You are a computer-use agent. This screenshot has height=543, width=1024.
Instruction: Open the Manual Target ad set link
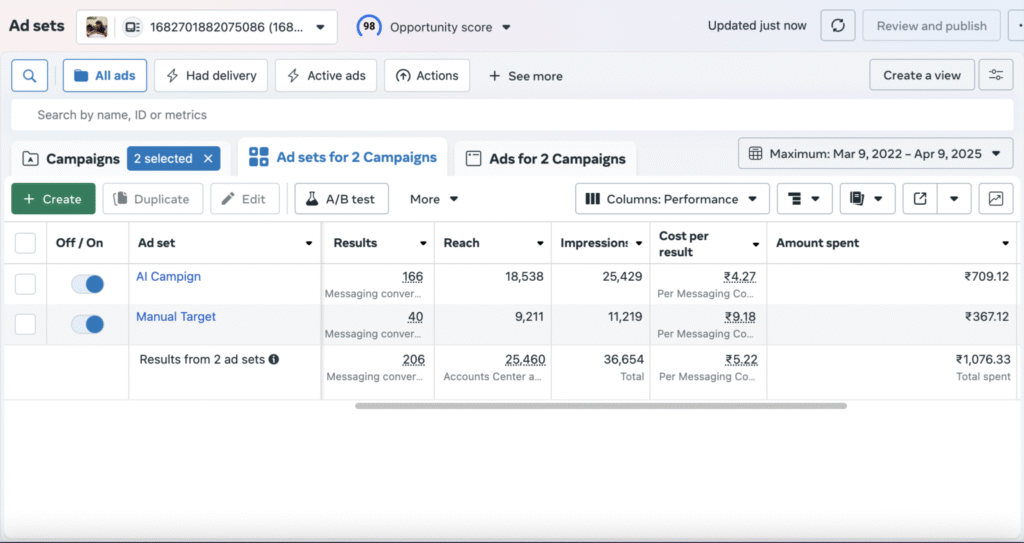point(176,317)
